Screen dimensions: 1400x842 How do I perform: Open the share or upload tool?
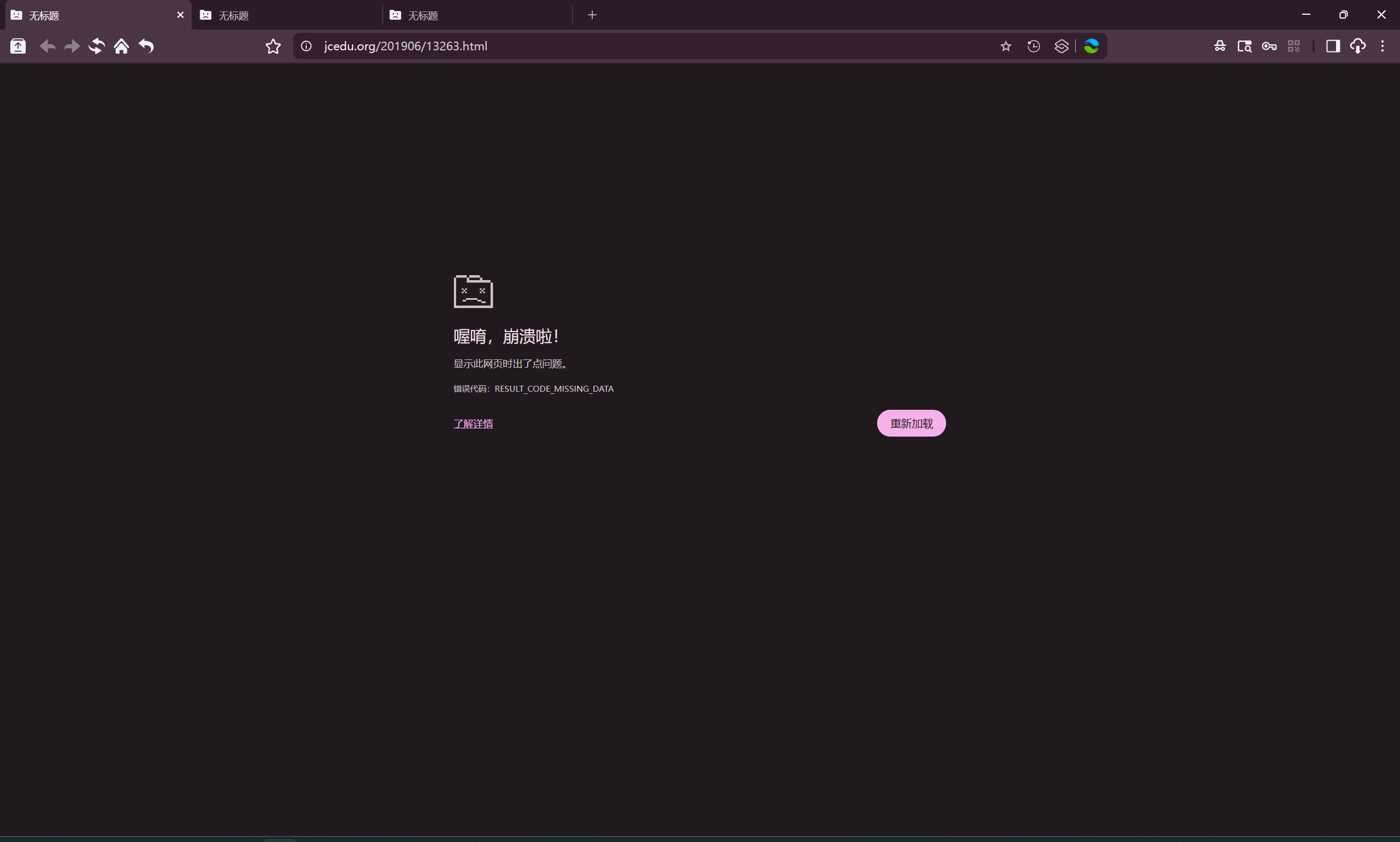pos(17,46)
